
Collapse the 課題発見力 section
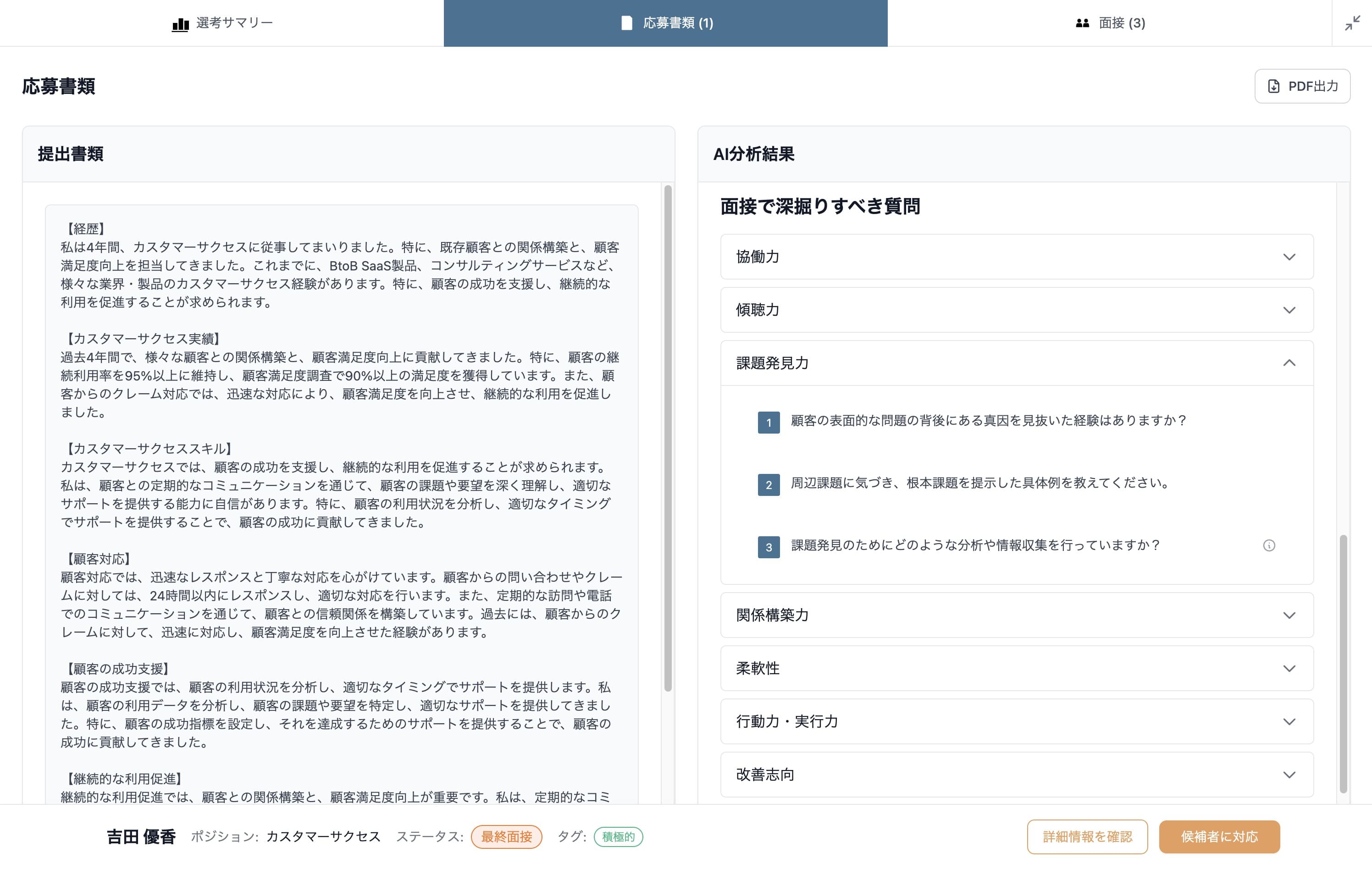pos(1017,363)
